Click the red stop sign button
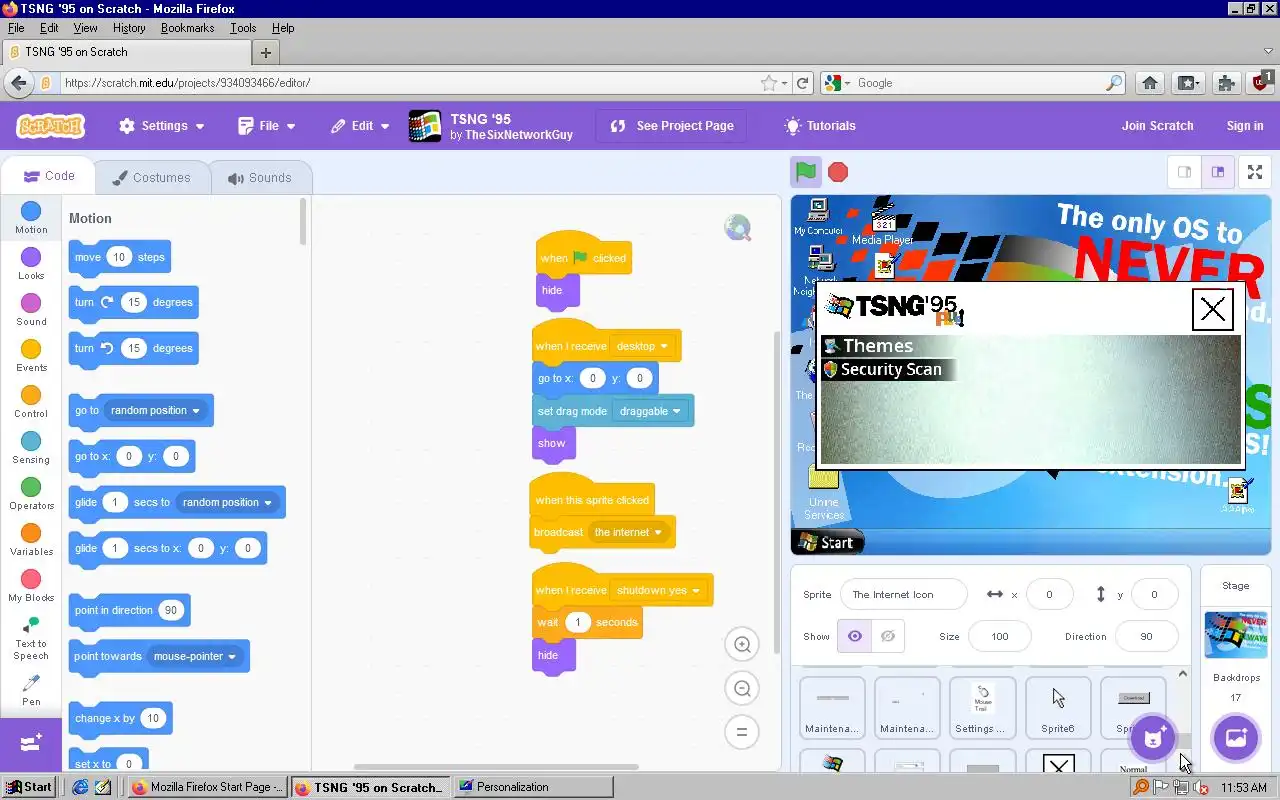Viewport: 1280px width, 800px height. (x=838, y=172)
